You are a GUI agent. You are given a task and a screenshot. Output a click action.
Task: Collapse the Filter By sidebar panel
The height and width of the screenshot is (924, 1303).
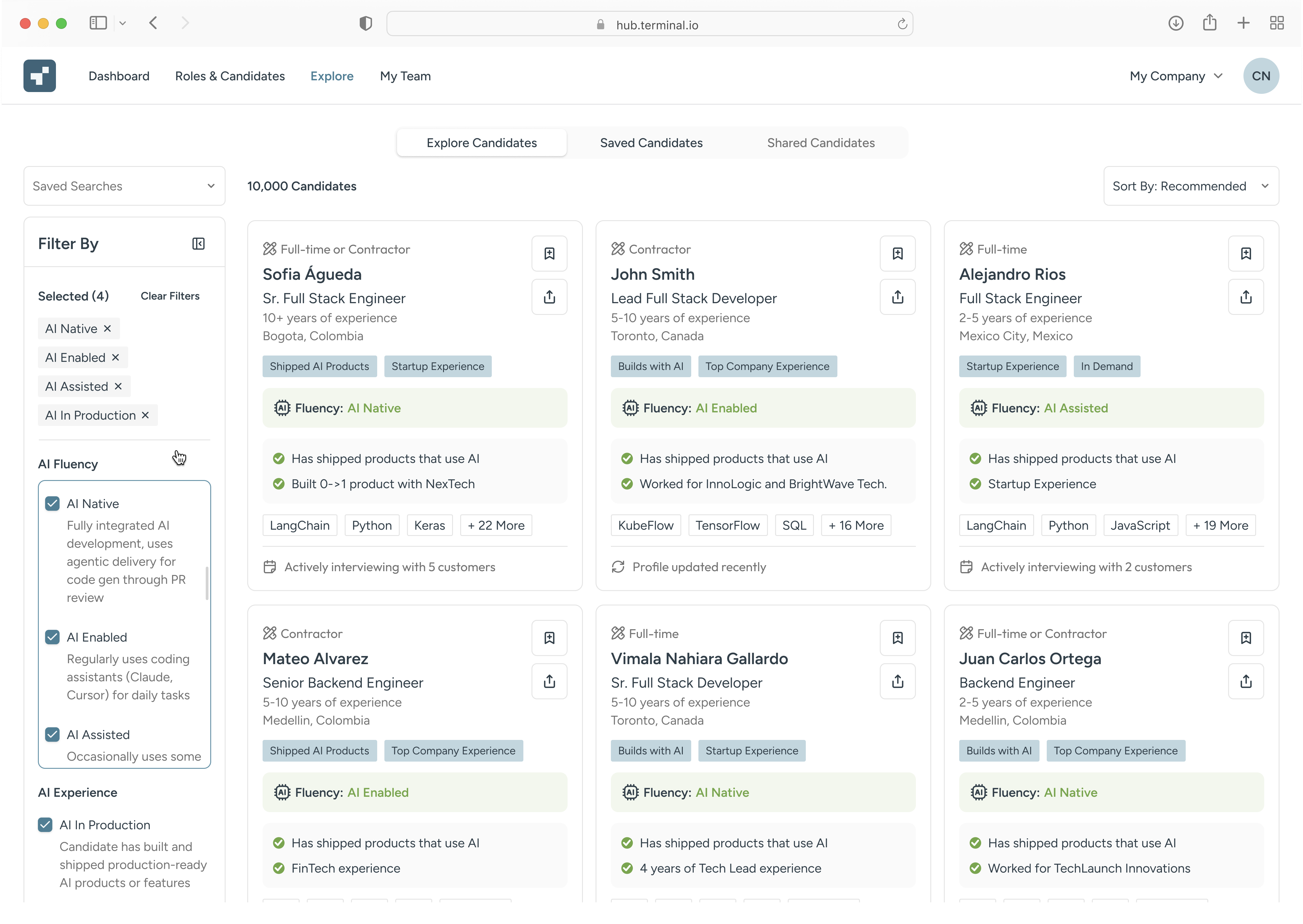(x=198, y=244)
